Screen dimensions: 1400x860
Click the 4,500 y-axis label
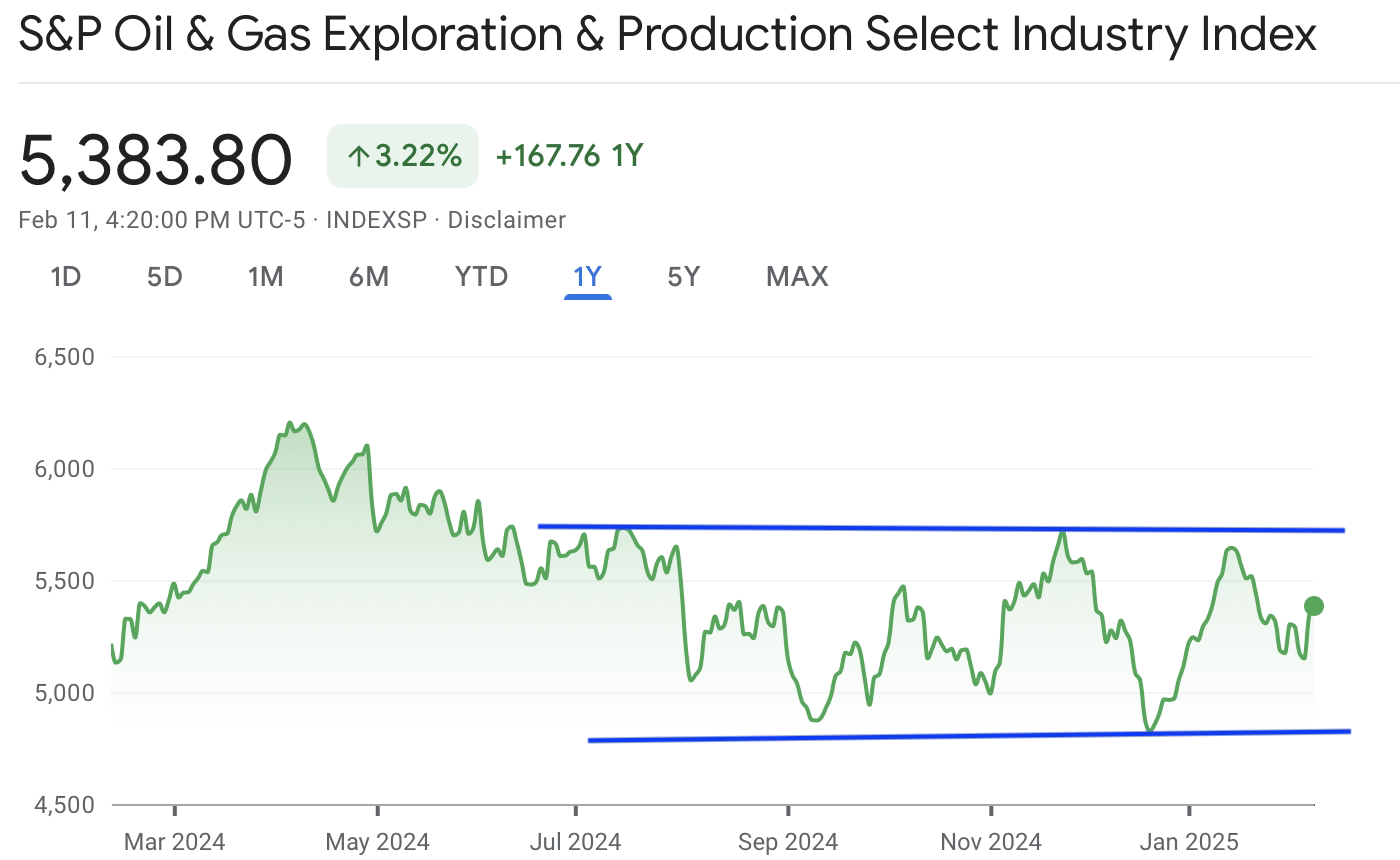pyautogui.click(x=64, y=805)
